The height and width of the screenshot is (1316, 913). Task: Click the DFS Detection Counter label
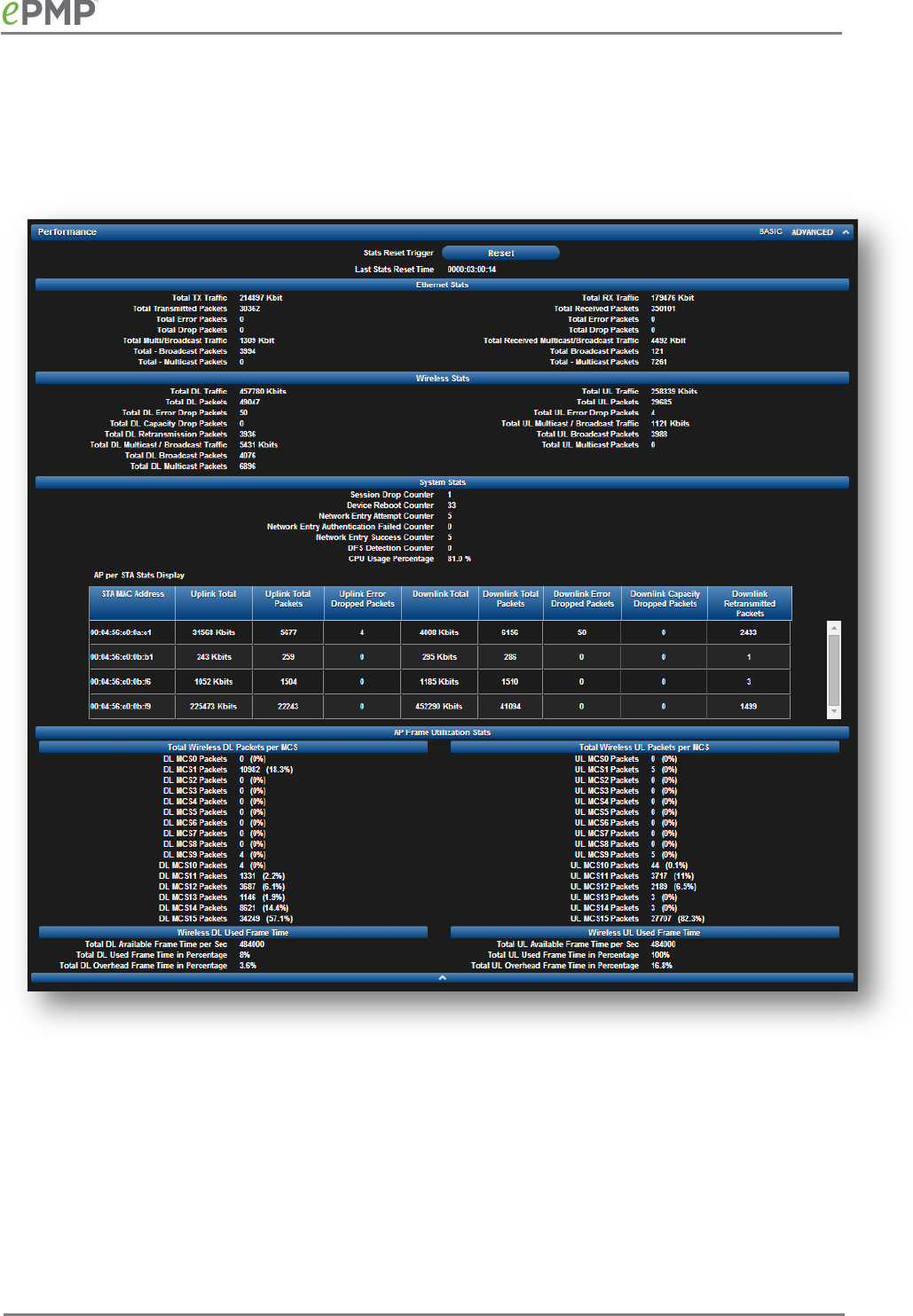(x=391, y=548)
